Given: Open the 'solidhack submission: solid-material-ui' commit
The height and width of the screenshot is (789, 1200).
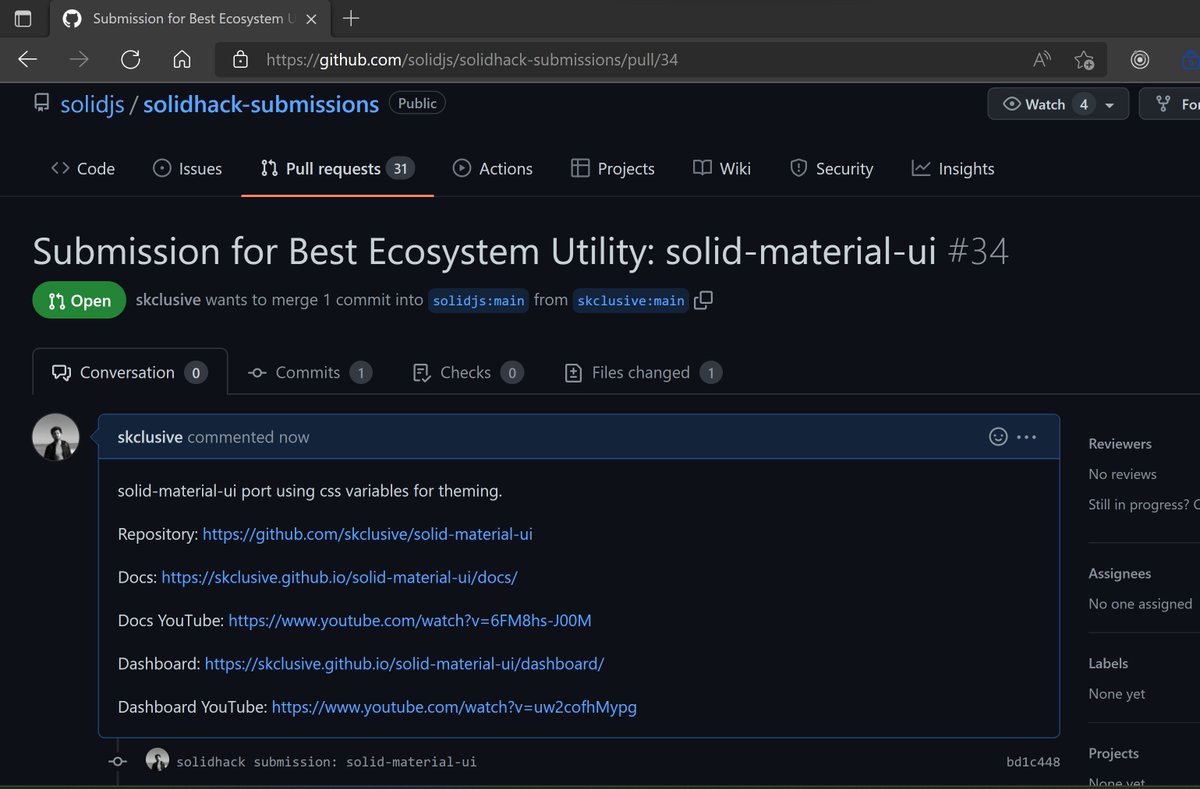Looking at the screenshot, I should tap(326, 761).
